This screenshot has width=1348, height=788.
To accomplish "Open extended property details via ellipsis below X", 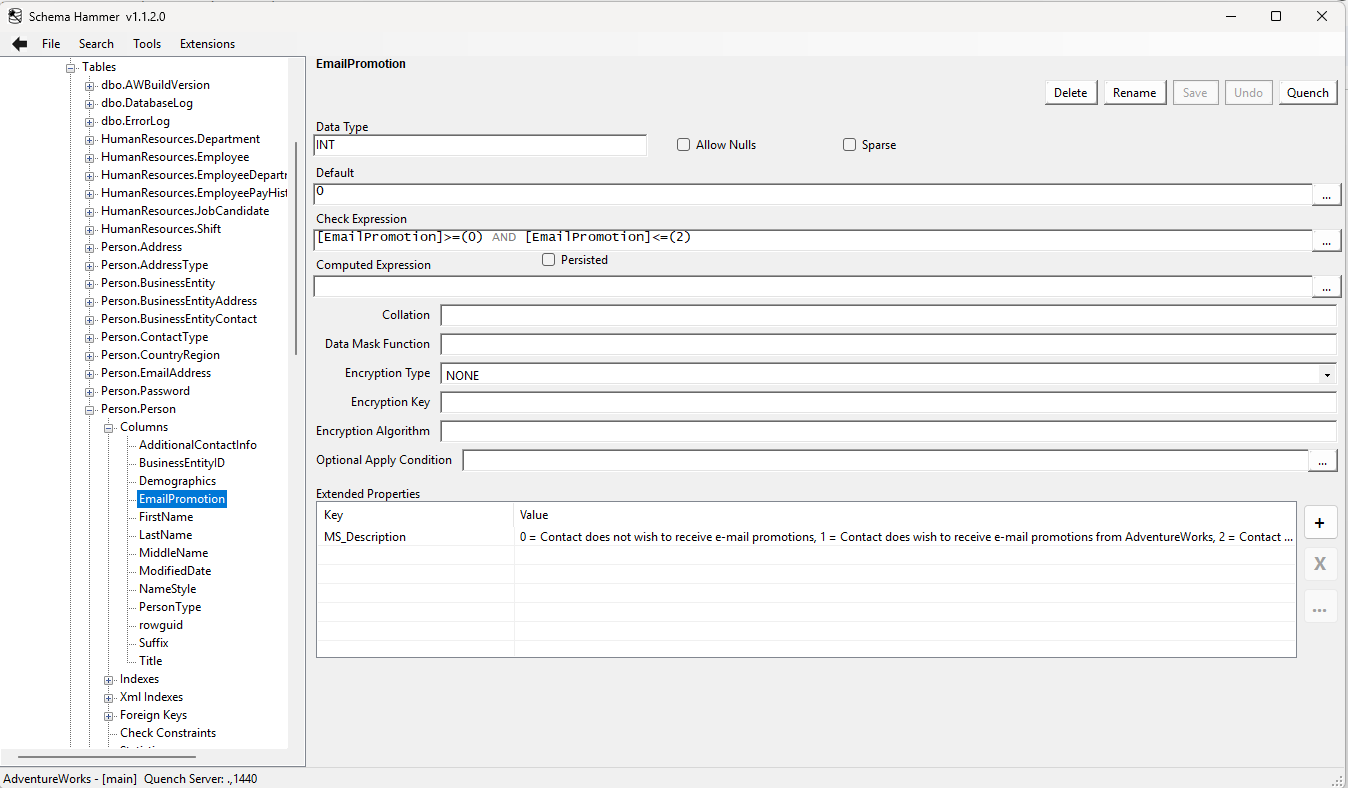I will [1320, 606].
